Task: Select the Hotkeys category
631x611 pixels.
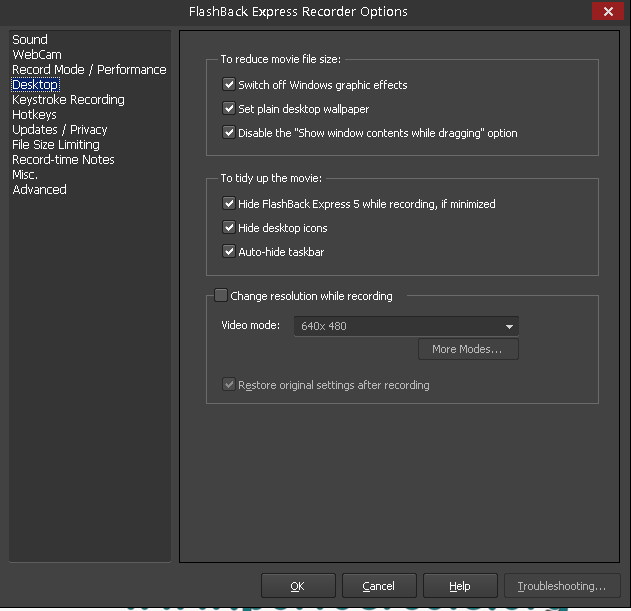Action: (x=34, y=115)
